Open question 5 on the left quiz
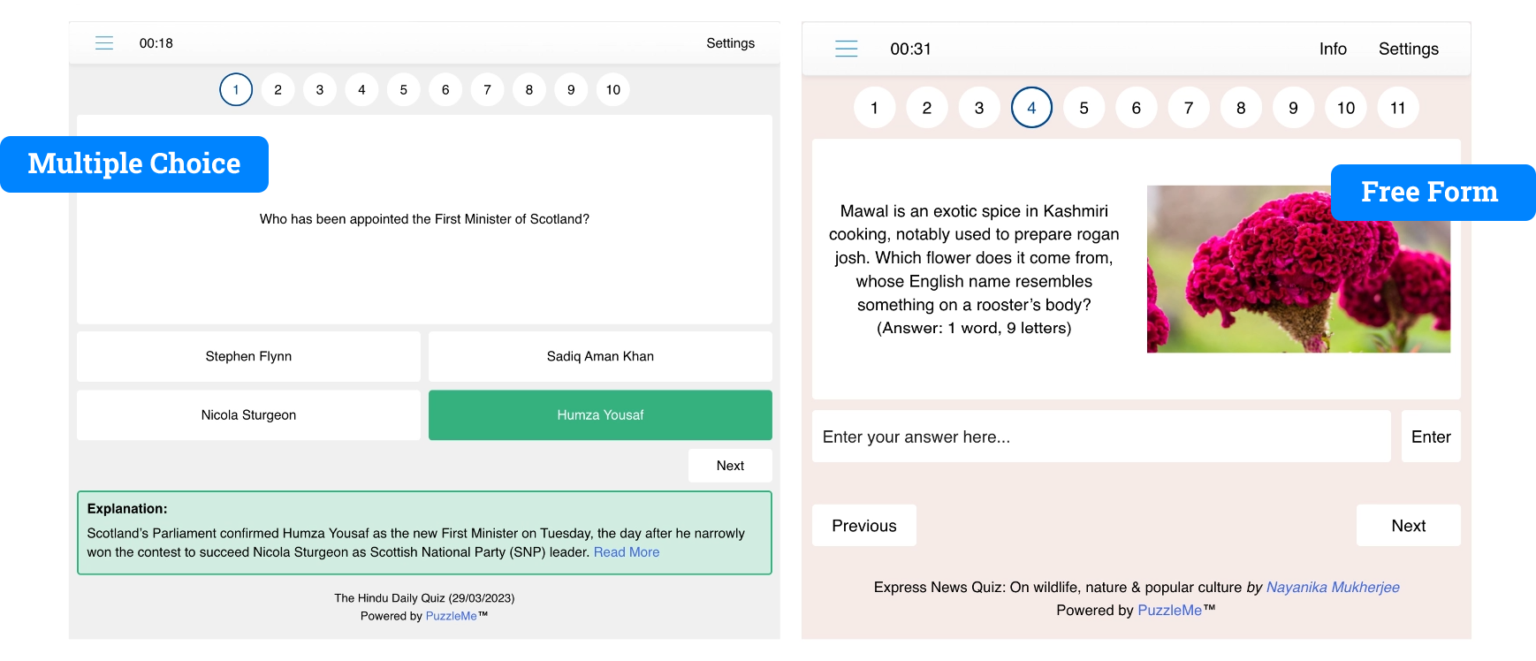 point(403,89)
